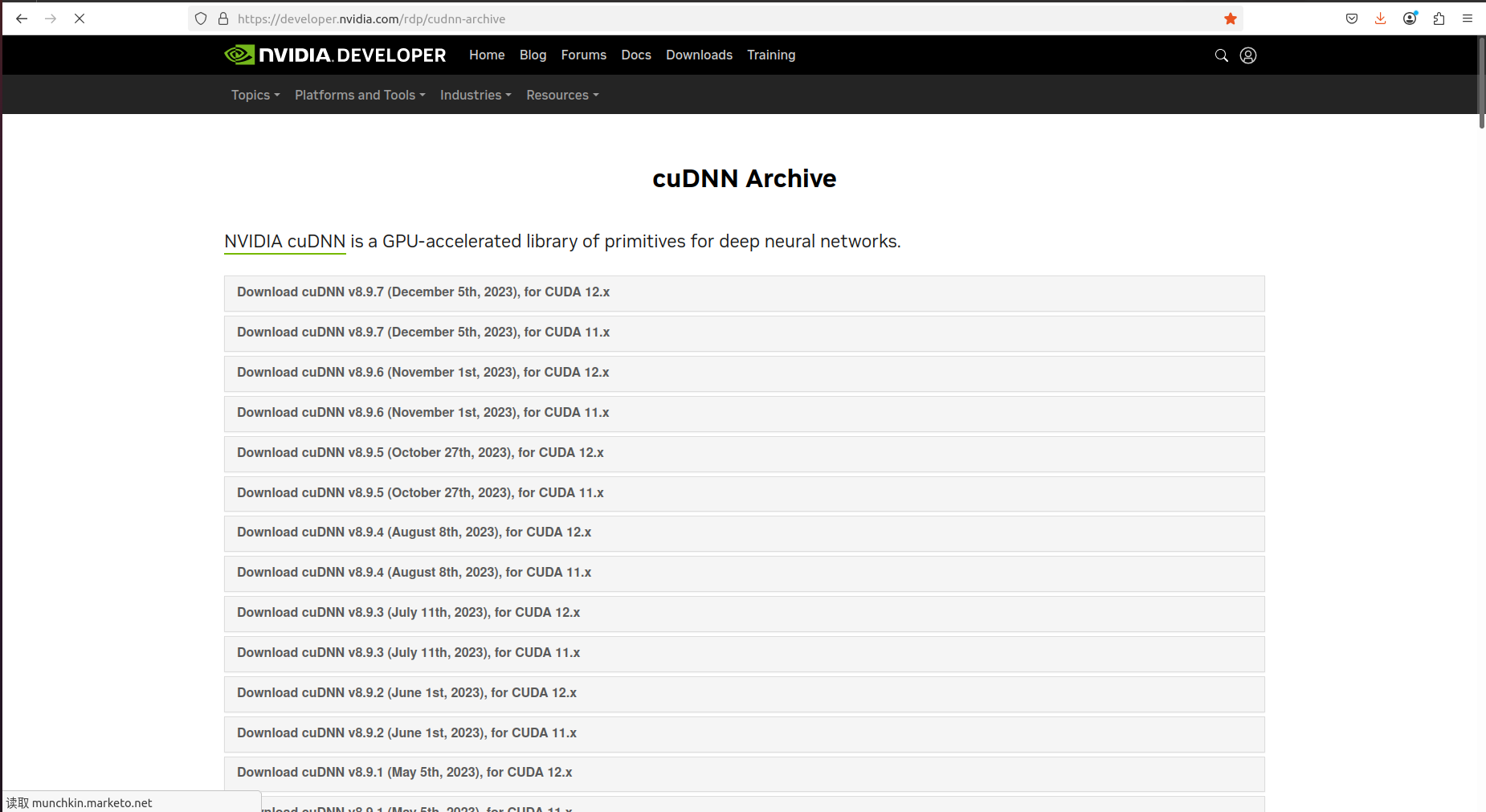Expand cuDNN v8.9.5 for CUDA 11.x
Screen dimensions: 1486x812
(744, 494)
